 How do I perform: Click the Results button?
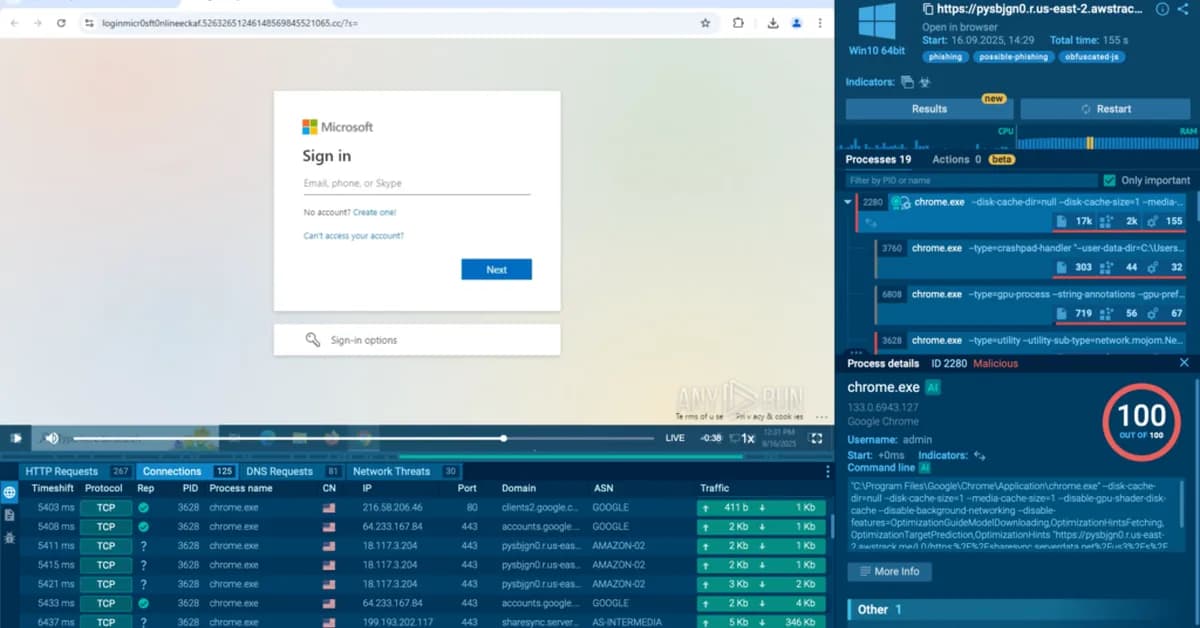point(929,108)
